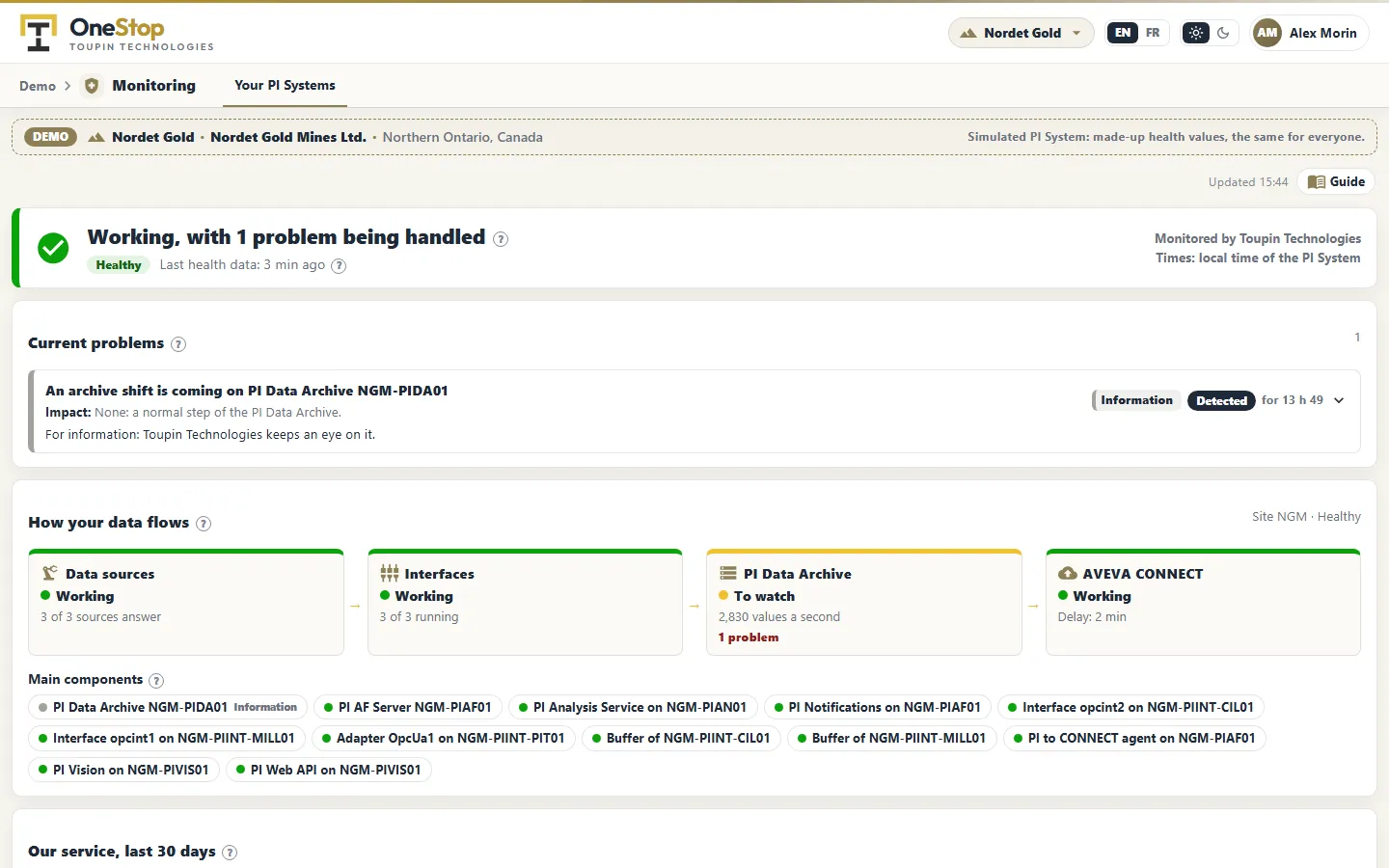
Task: Go to Demo in the breadcrumb
Action: [38, 86]
